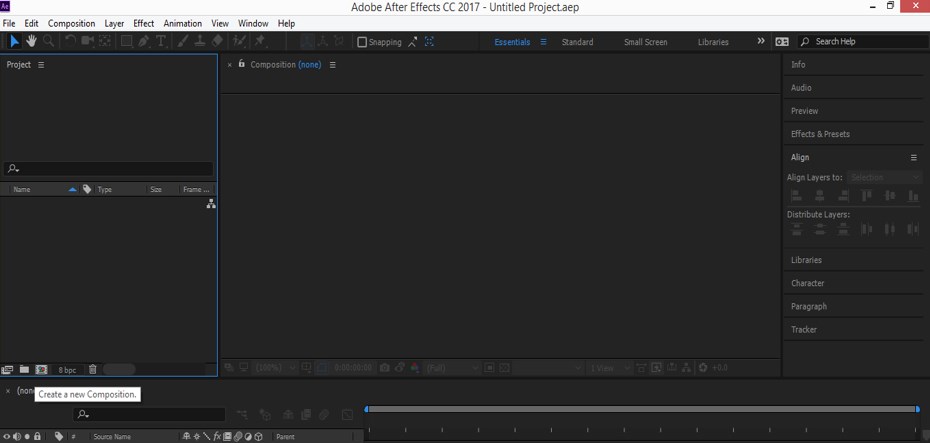Viewport: 930px width, 443px height.
Task: Toggle the timeline lock column switch
Action: [x=37, y=436]
